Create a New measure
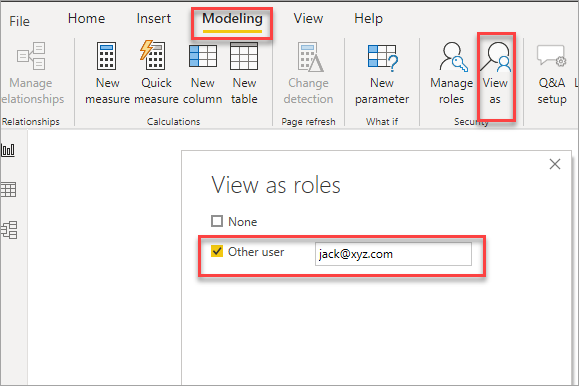The image size is (579, 386). [107, 73]
